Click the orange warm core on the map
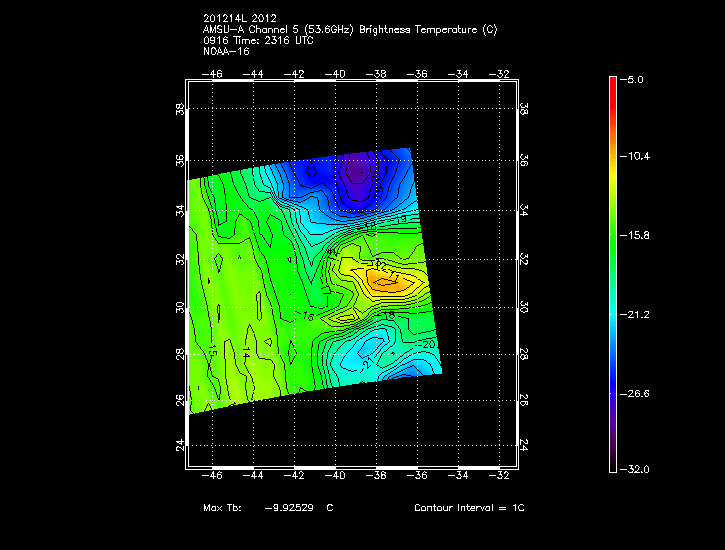The height and width of the screenshot is (550, 725). [x=385, y=283]
